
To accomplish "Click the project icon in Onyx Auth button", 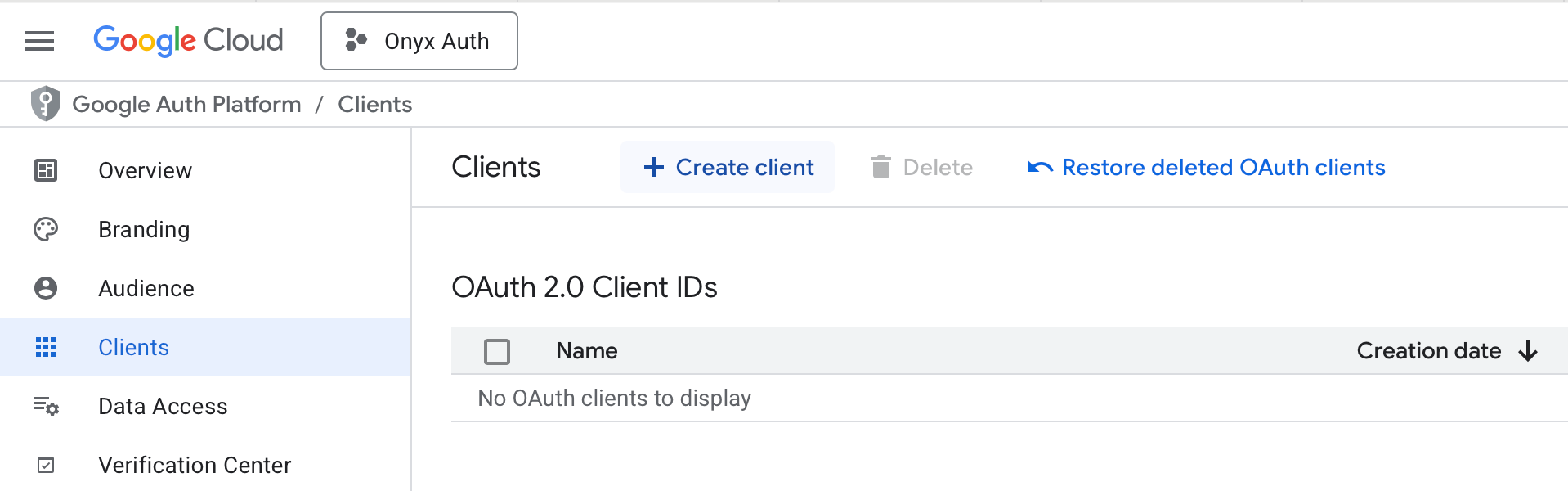I will pyautogui.click(x=356, y=40).
